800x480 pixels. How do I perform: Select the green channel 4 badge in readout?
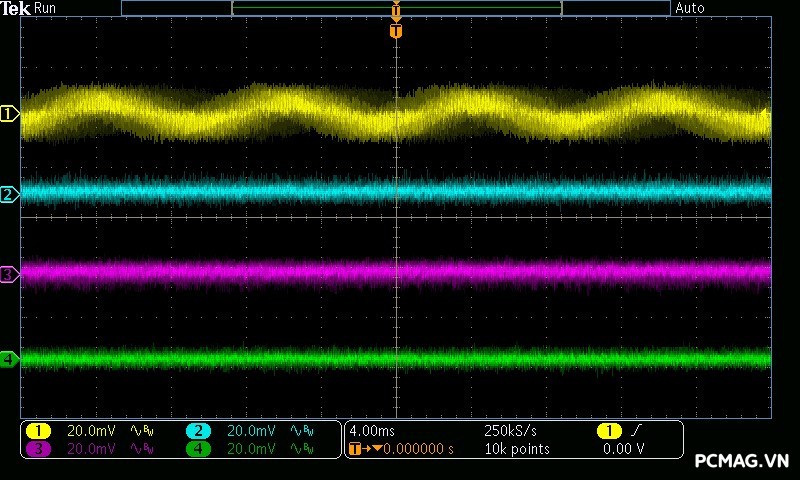point(198,449)
